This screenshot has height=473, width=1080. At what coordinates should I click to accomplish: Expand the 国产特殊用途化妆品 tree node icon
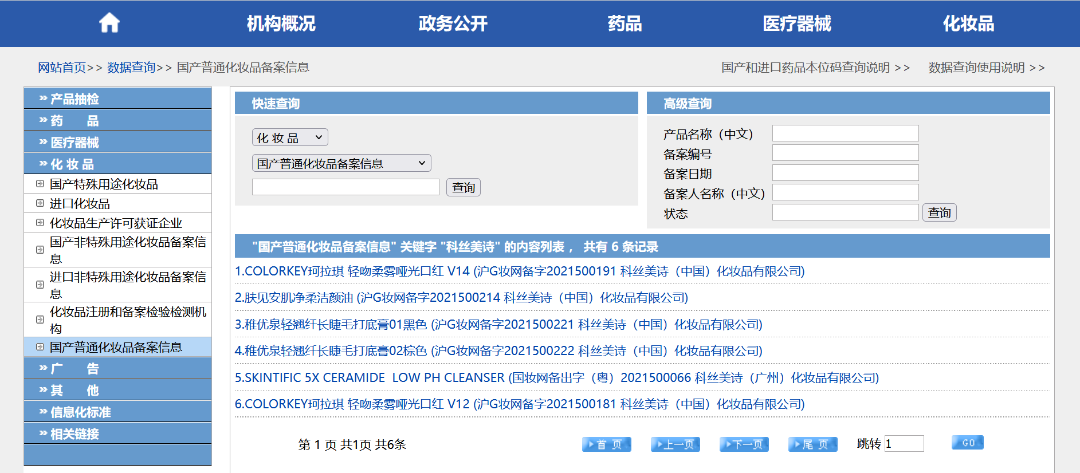coord(40,184)
